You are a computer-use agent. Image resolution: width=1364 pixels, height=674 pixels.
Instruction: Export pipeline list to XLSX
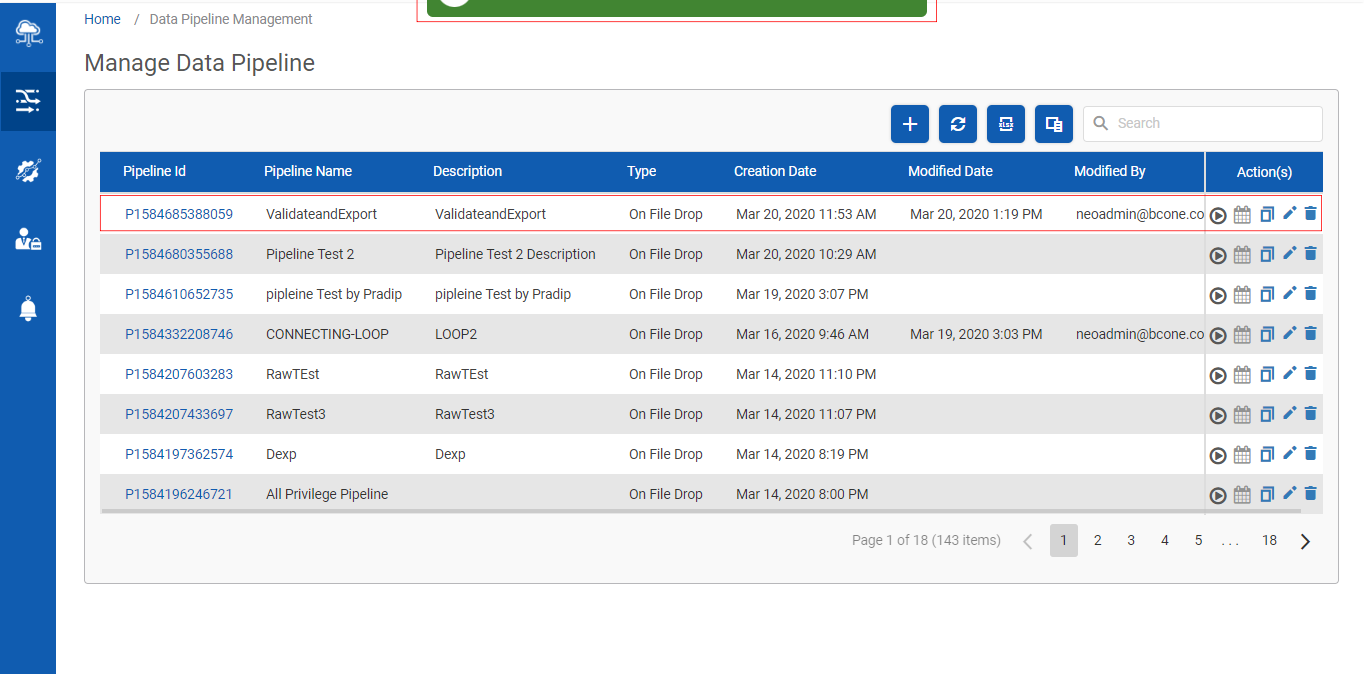pyautogui.click(x=1006, y=124)
